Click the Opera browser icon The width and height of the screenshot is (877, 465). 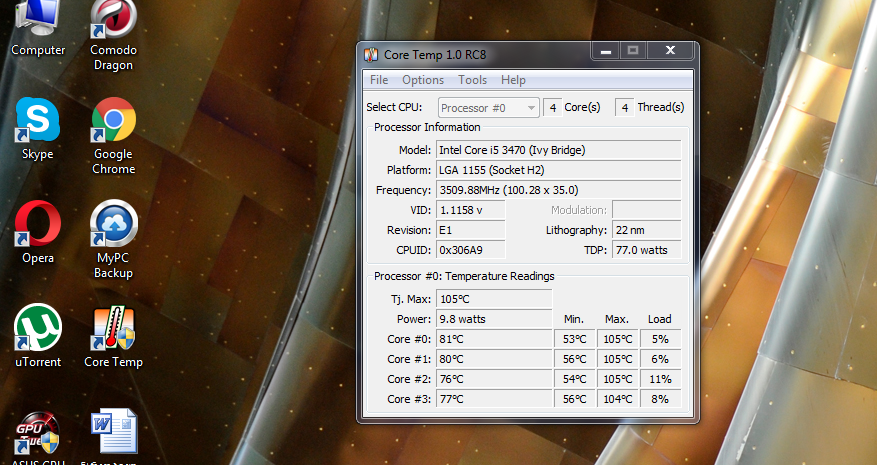pos(37,225)
